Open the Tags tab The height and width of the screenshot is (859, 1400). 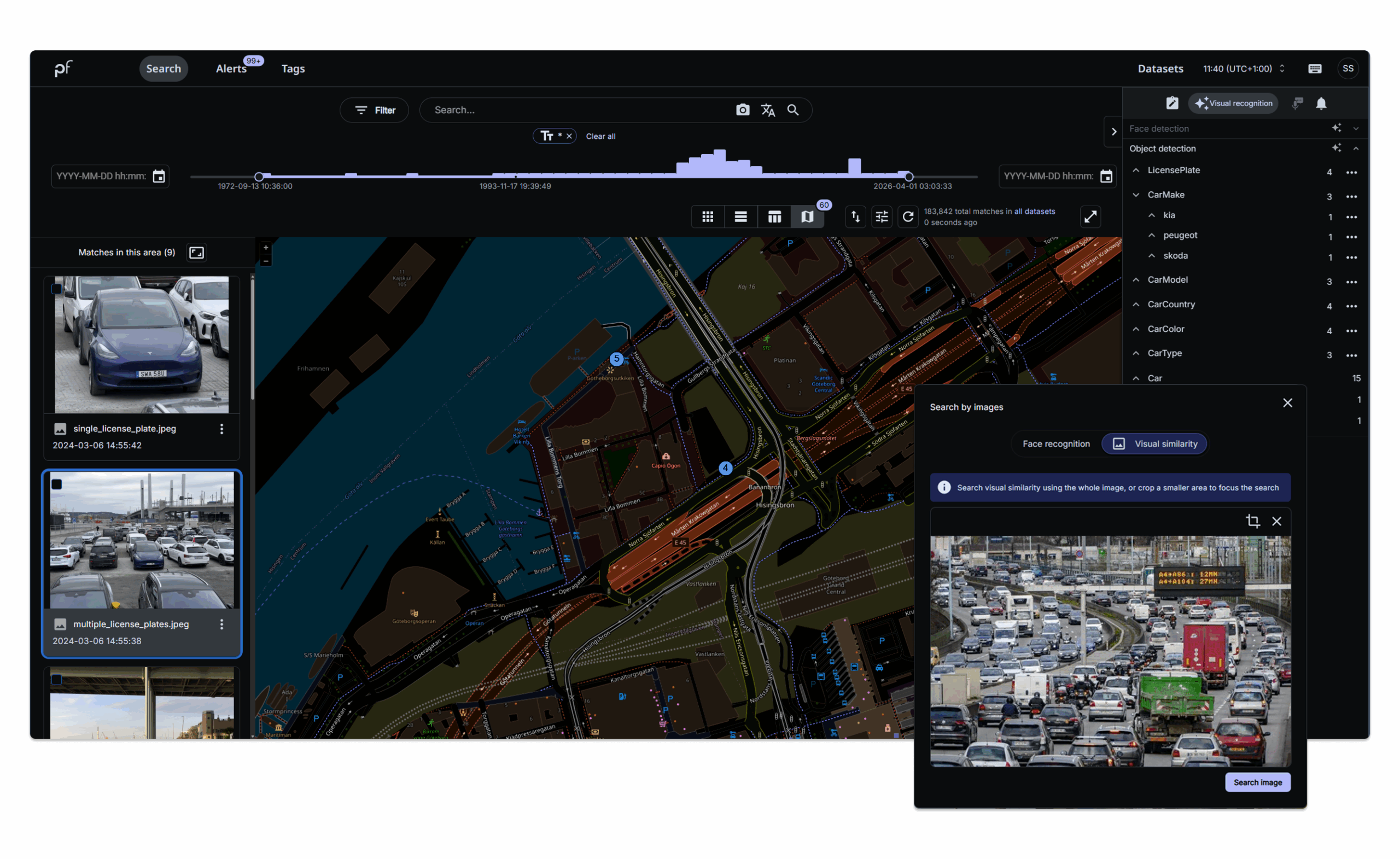(x=293, y=69)
